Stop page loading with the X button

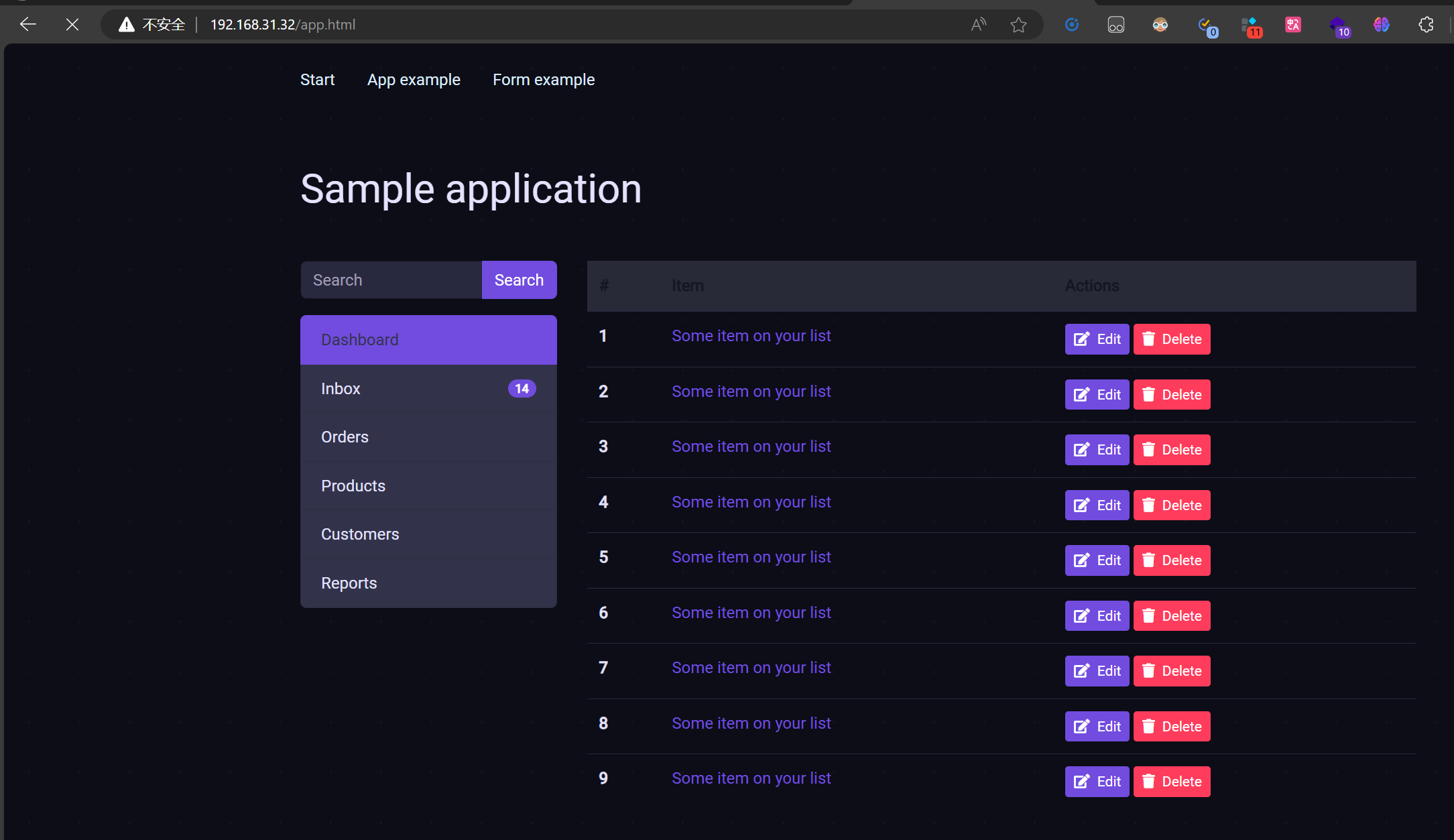point(72,25)
